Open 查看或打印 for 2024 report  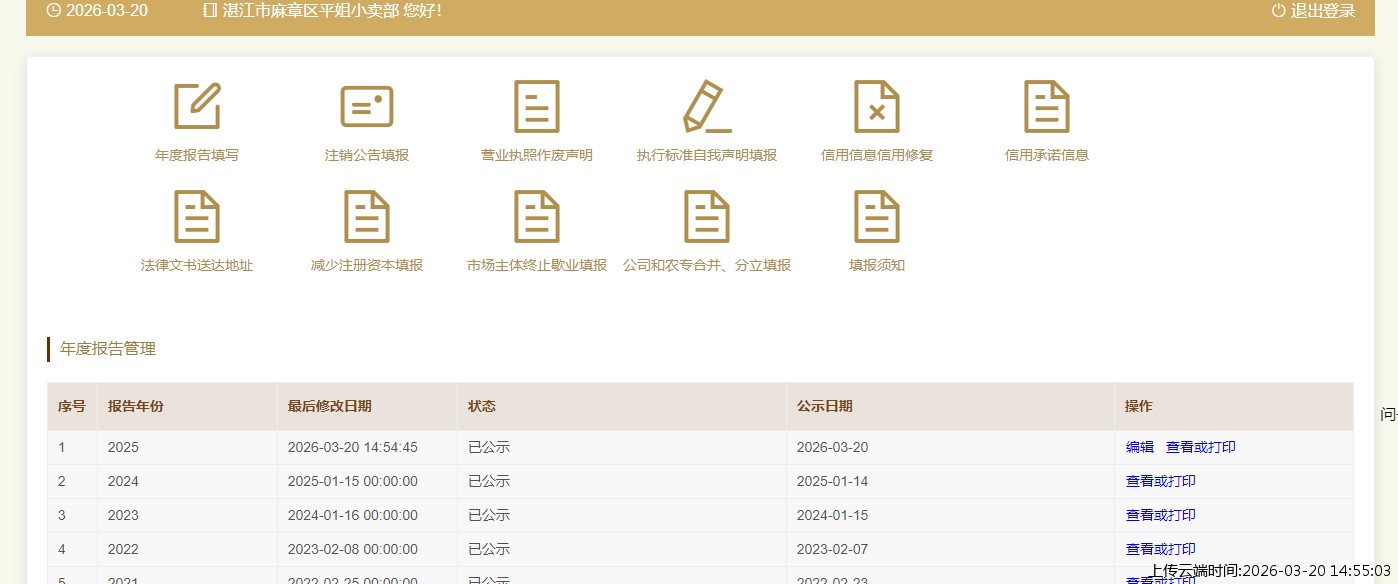[x=1161, y=481]
